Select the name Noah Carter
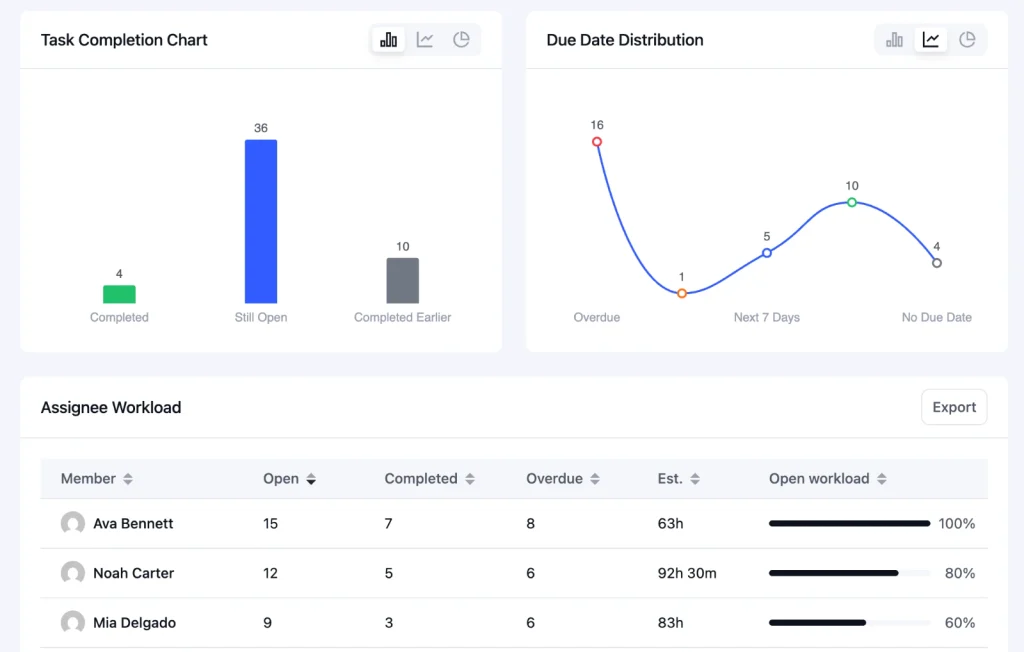1024x652 pixels. [134, 573]
